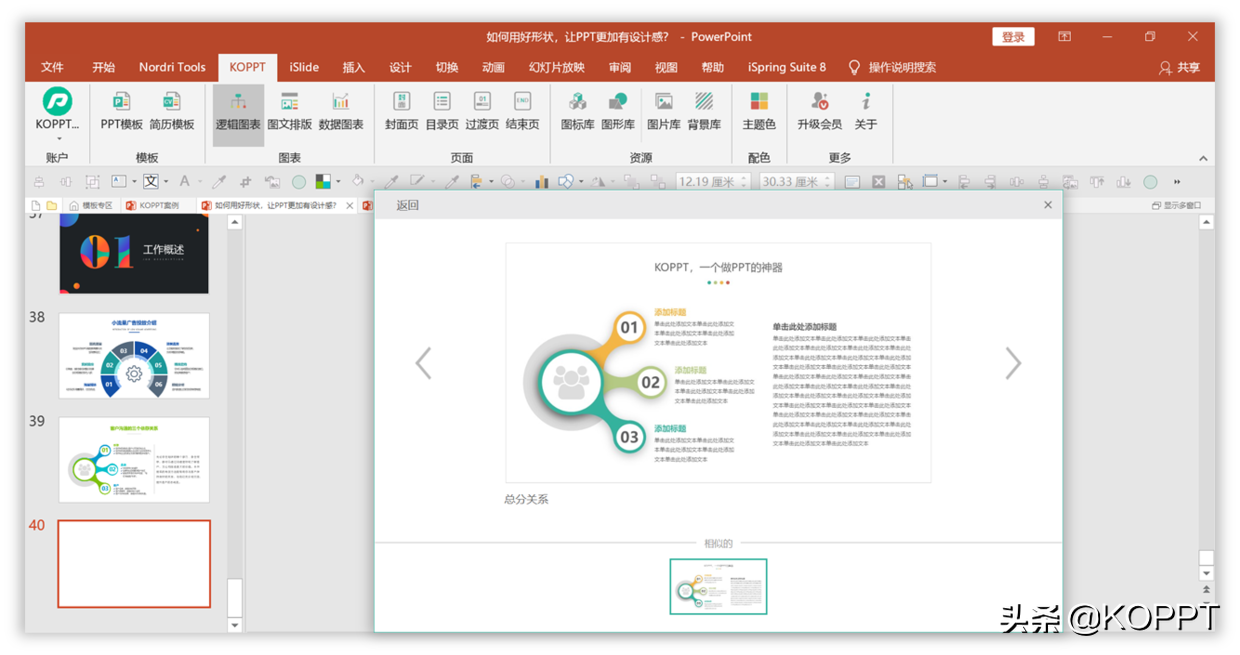Click the ribbon display options icon
The image size is (1240, 655).
1064,37
